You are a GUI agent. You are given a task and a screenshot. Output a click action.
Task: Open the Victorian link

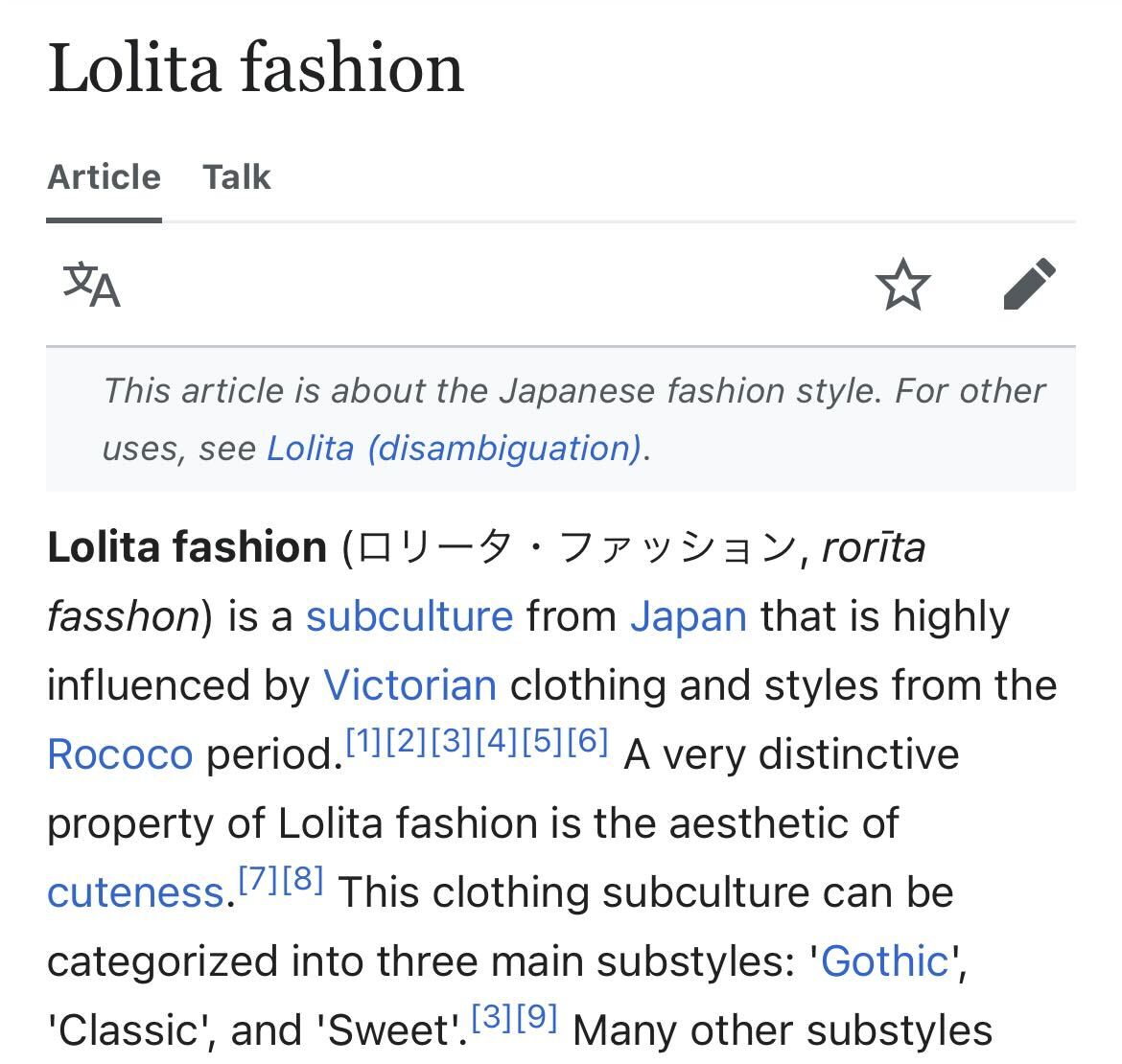point(410,685)
